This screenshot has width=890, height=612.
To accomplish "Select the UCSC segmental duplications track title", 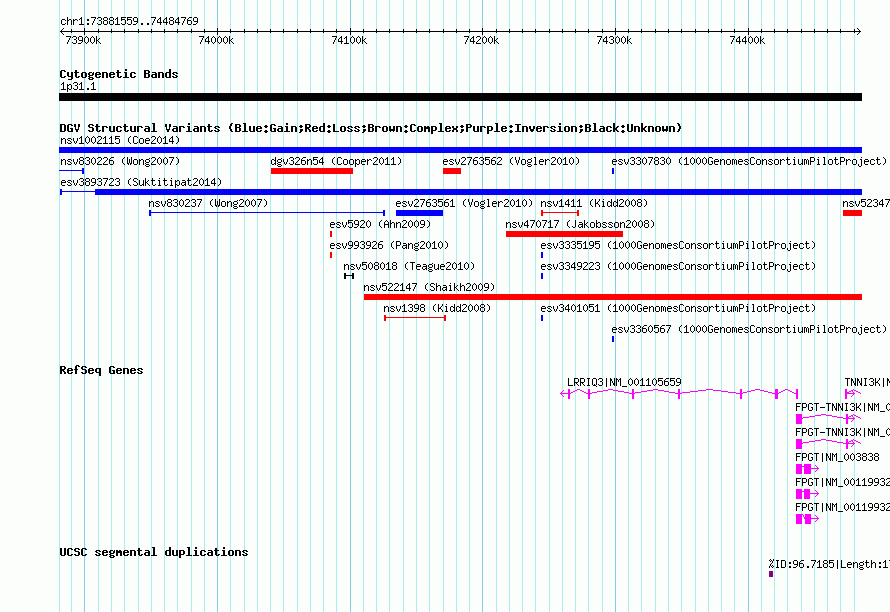I will click(154, 552).
